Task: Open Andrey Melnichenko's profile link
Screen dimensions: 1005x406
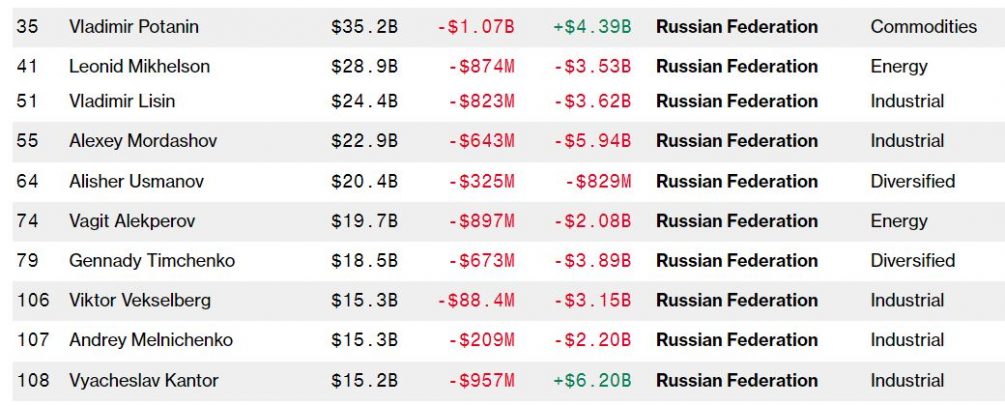Action: (151, 340)
